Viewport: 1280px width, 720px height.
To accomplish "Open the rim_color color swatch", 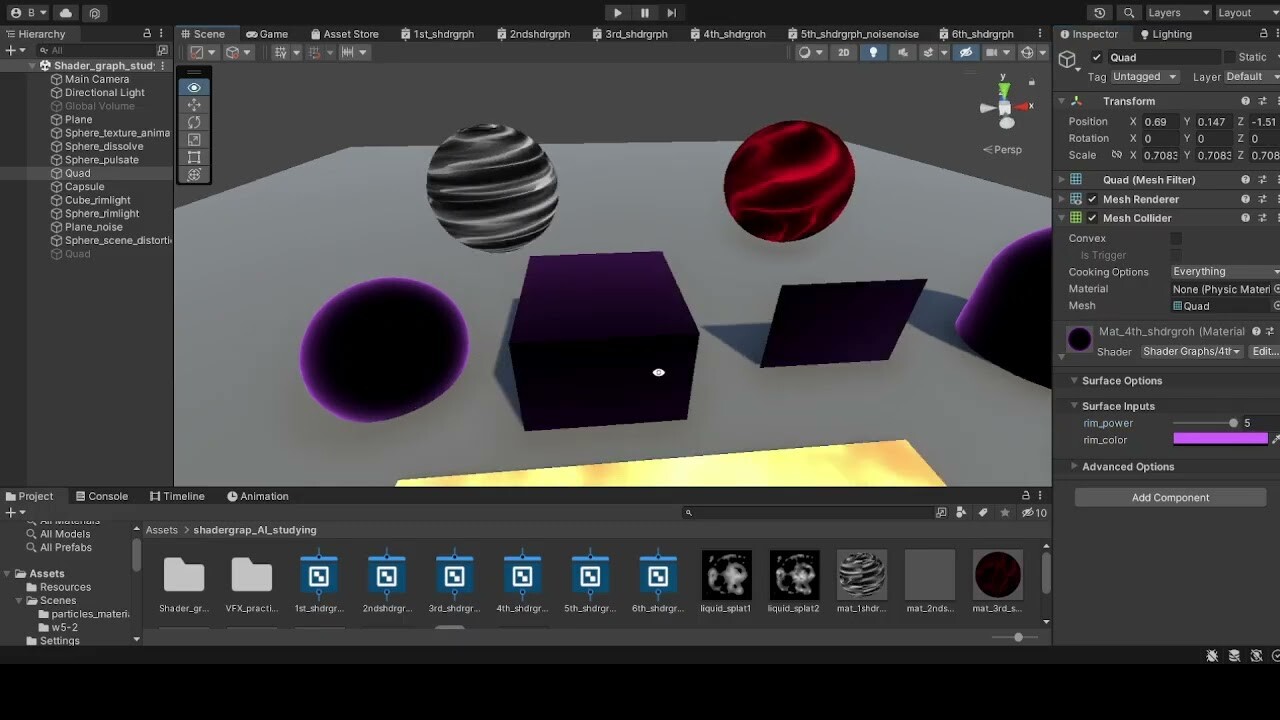I will 1219,439.
